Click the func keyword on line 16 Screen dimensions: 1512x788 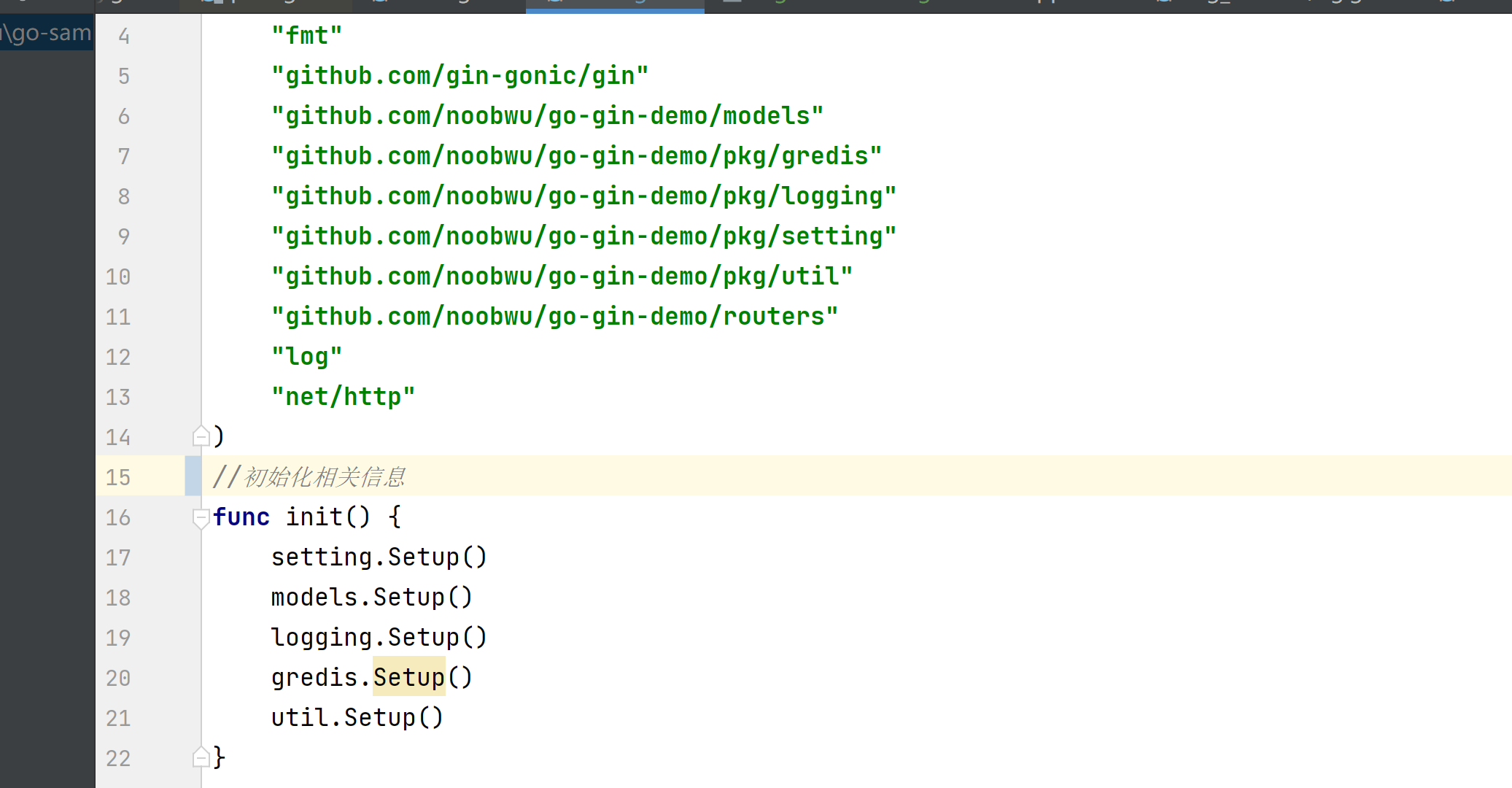tap(241, 517)
